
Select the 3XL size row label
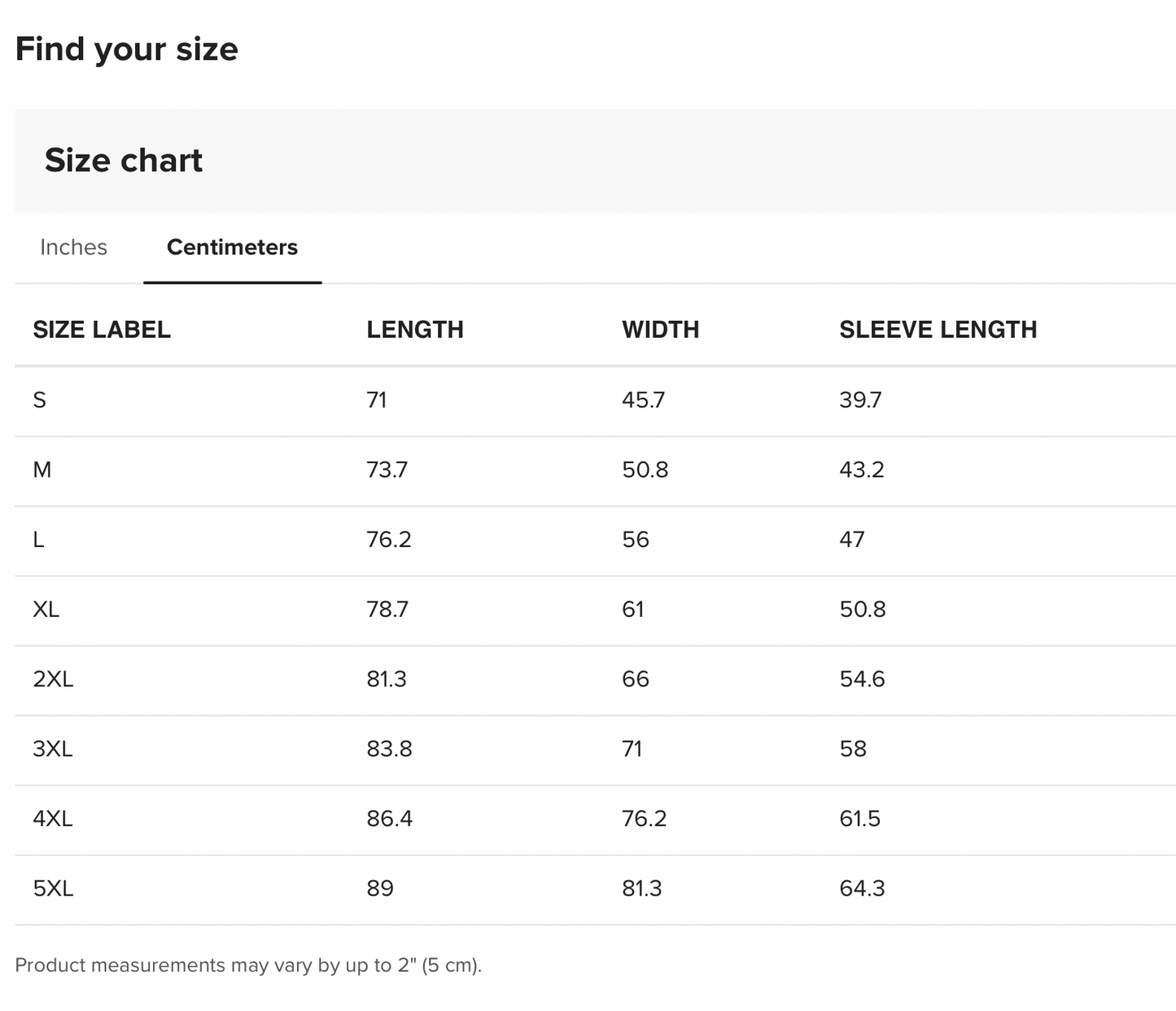pyautogui.click(x=53, y=749)
